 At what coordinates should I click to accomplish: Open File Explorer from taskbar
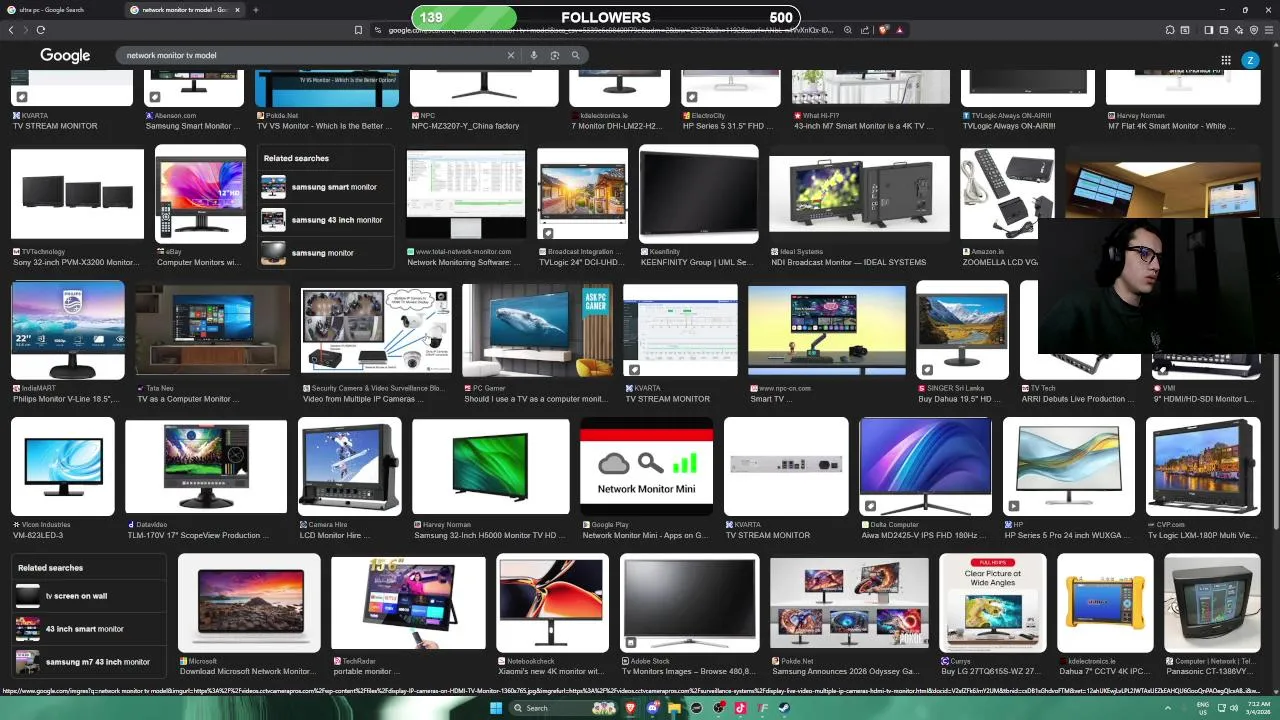[674, 708]
